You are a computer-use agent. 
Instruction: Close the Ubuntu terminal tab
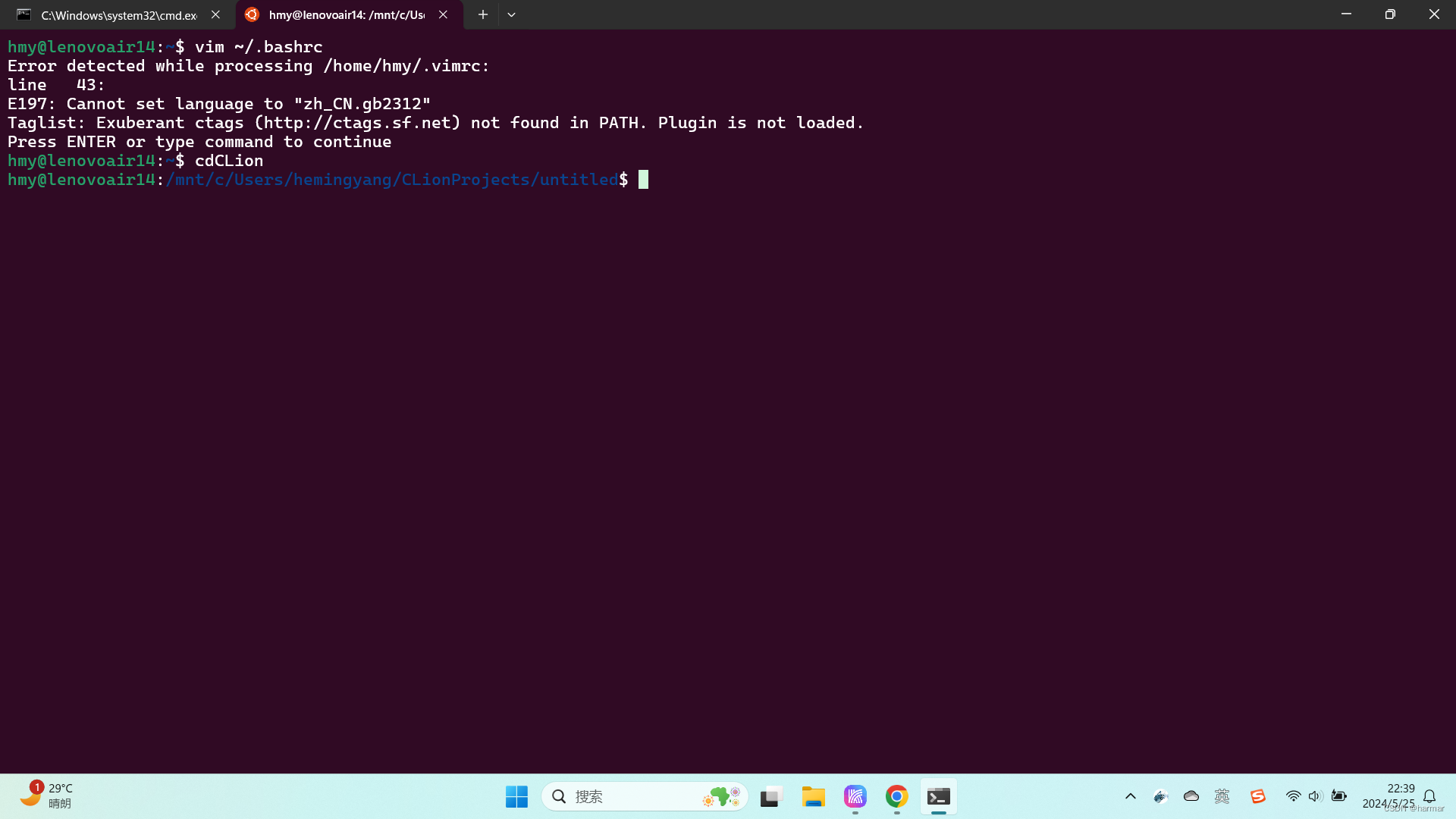[443, 14]
